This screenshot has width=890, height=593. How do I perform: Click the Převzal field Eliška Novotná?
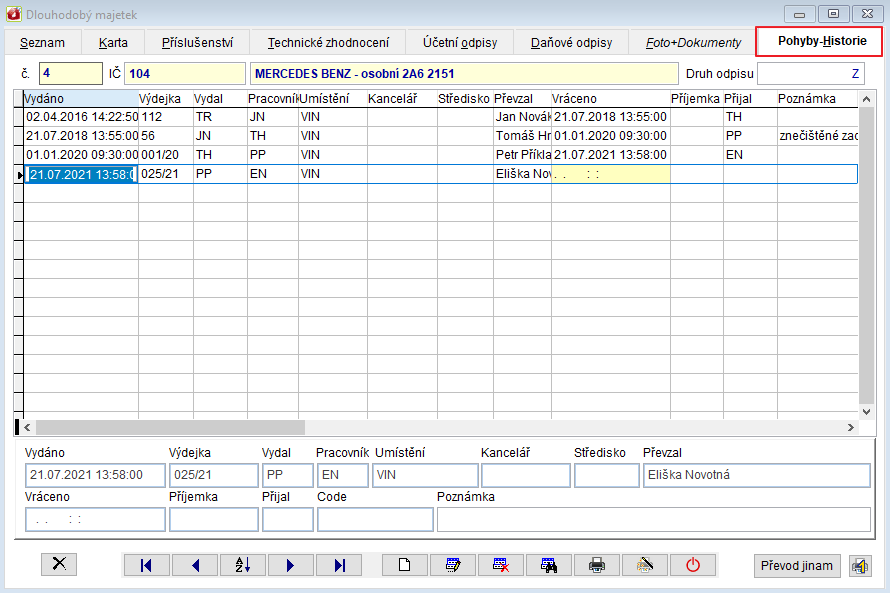[757, 475]
